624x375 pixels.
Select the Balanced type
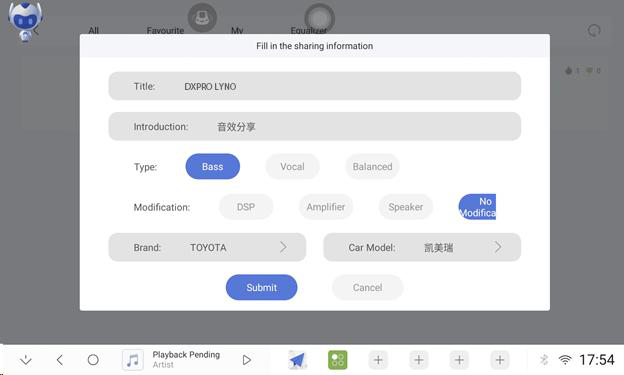[x=372, y=166]
